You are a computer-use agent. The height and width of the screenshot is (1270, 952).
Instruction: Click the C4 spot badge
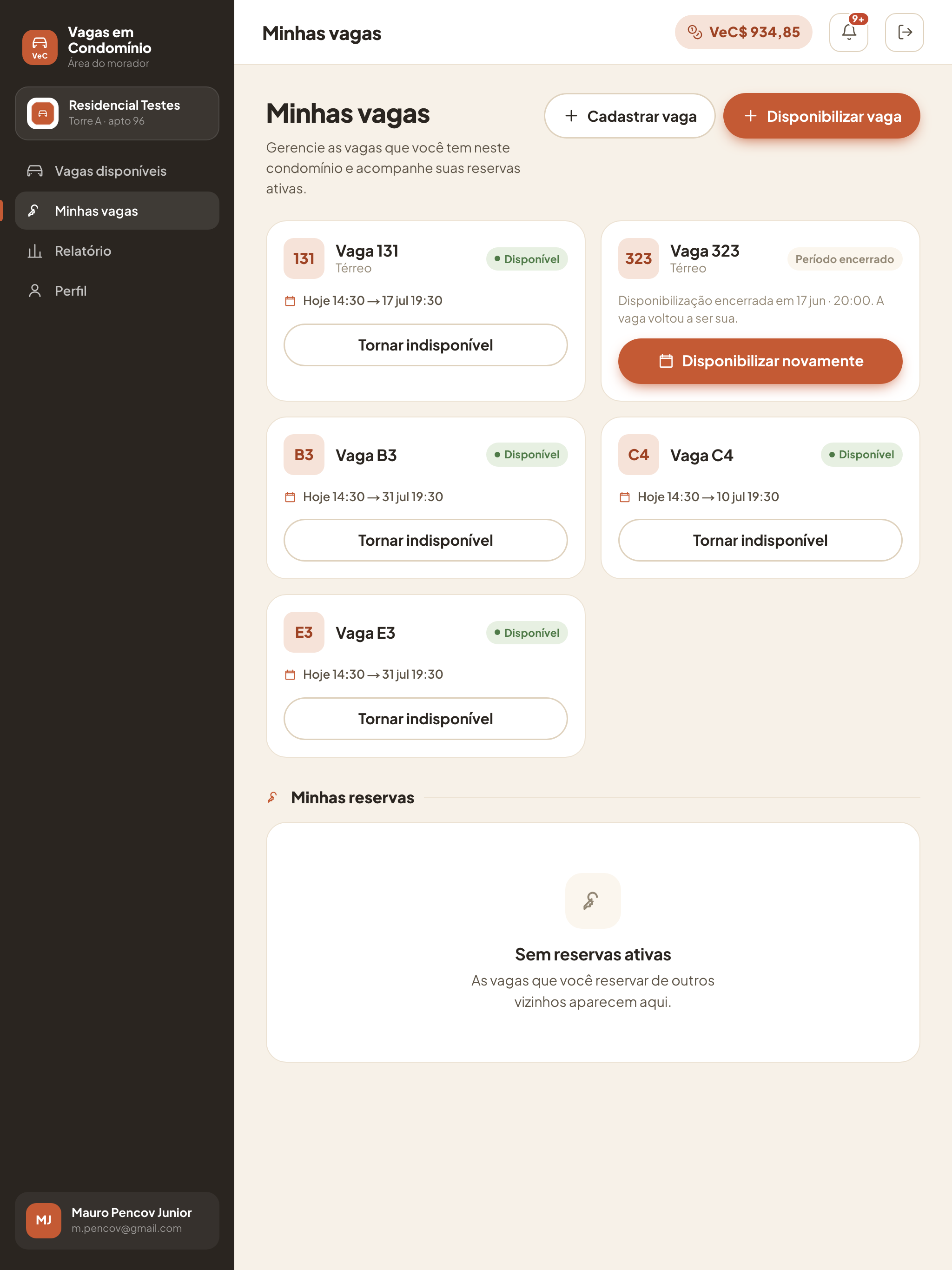point(638,455)
